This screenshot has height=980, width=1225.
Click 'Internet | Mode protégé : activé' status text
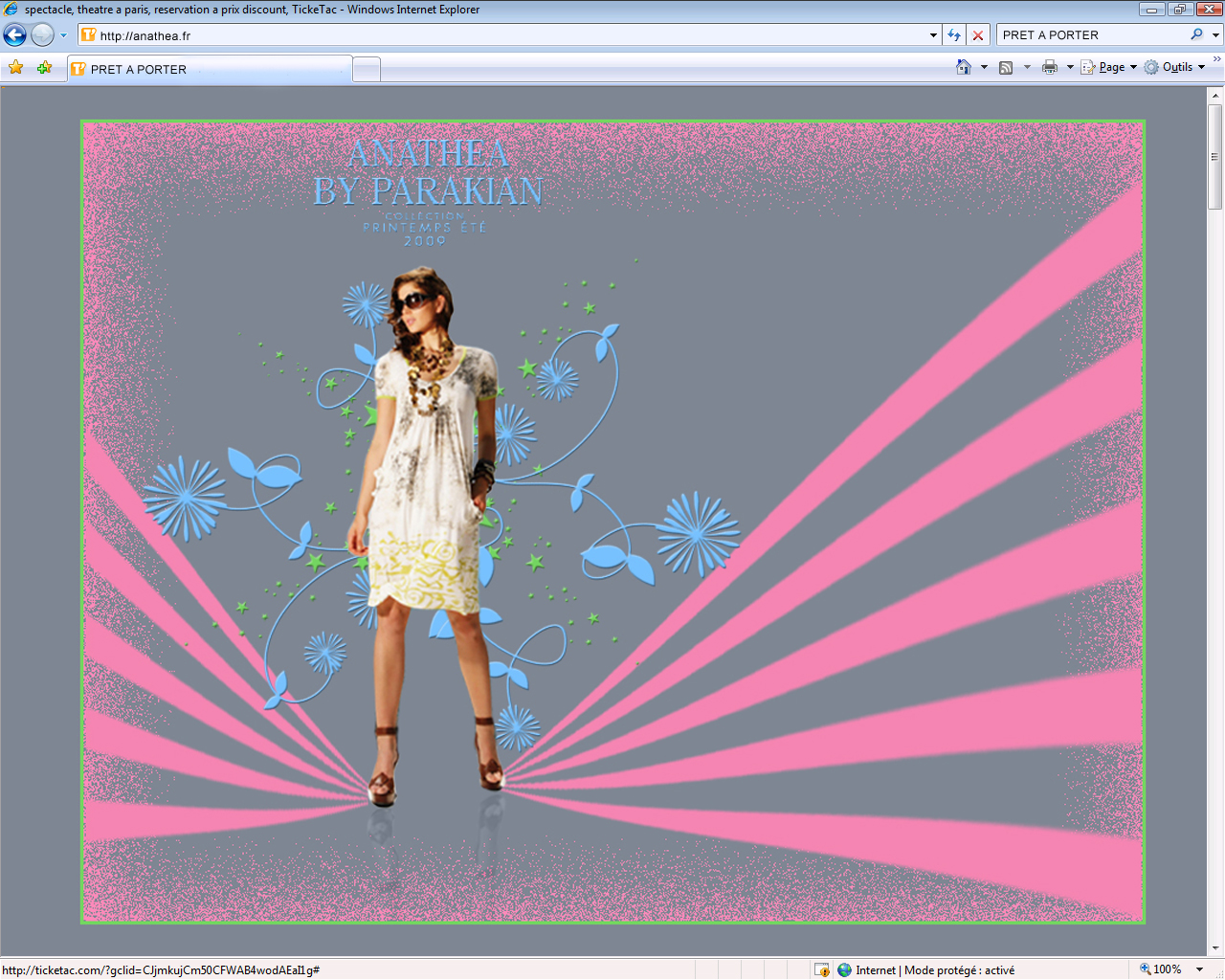point(935,969)
